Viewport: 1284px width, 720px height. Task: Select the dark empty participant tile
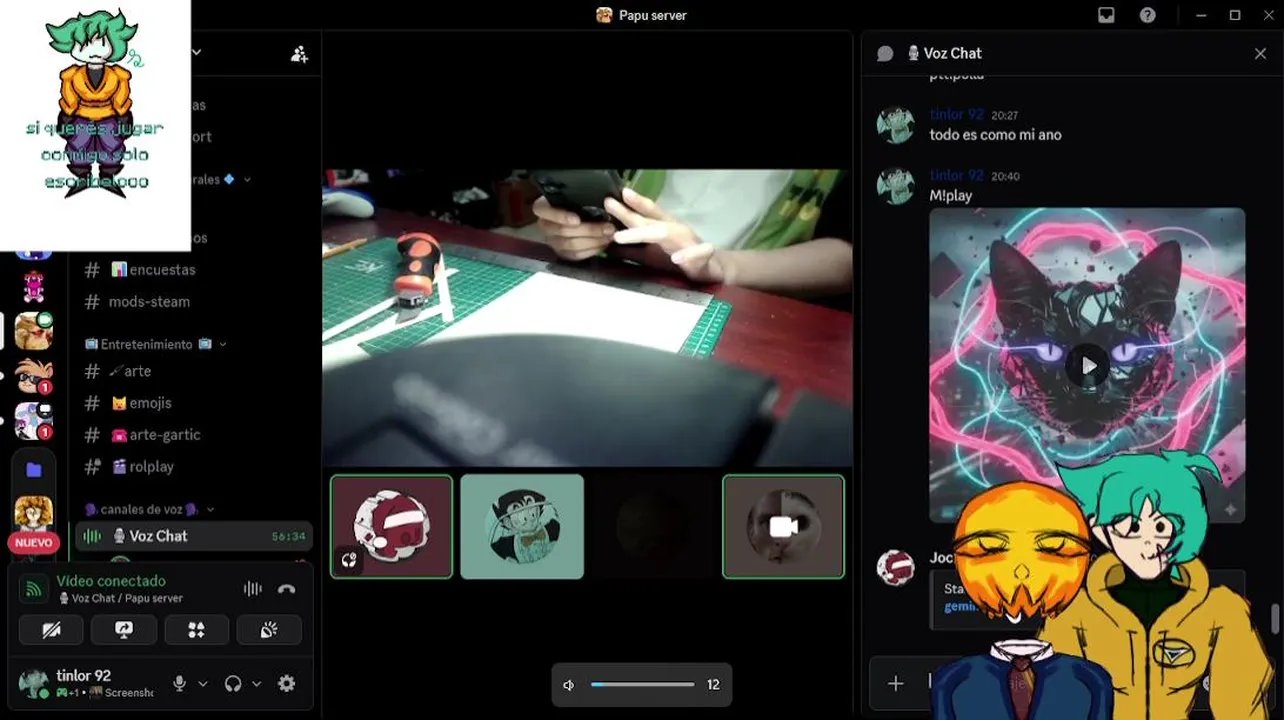point(653,526)
